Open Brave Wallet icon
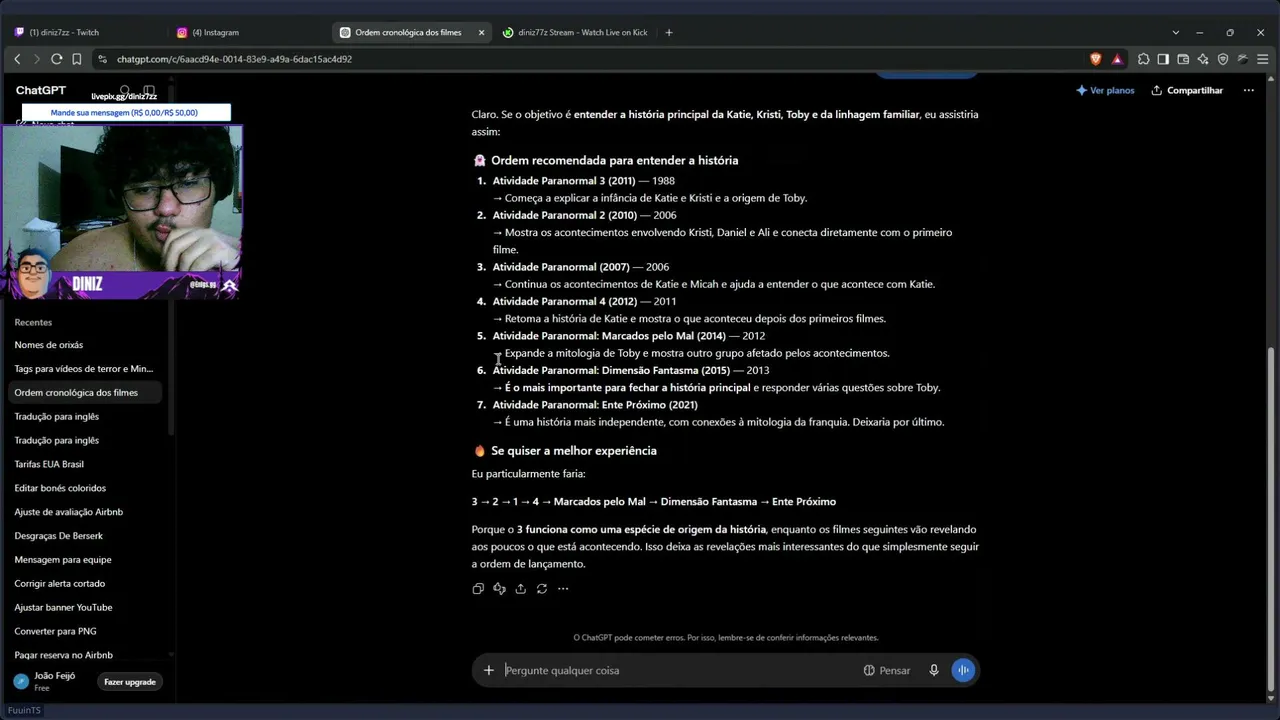This screenshot has width=1280, height=720. (1183, 59)
